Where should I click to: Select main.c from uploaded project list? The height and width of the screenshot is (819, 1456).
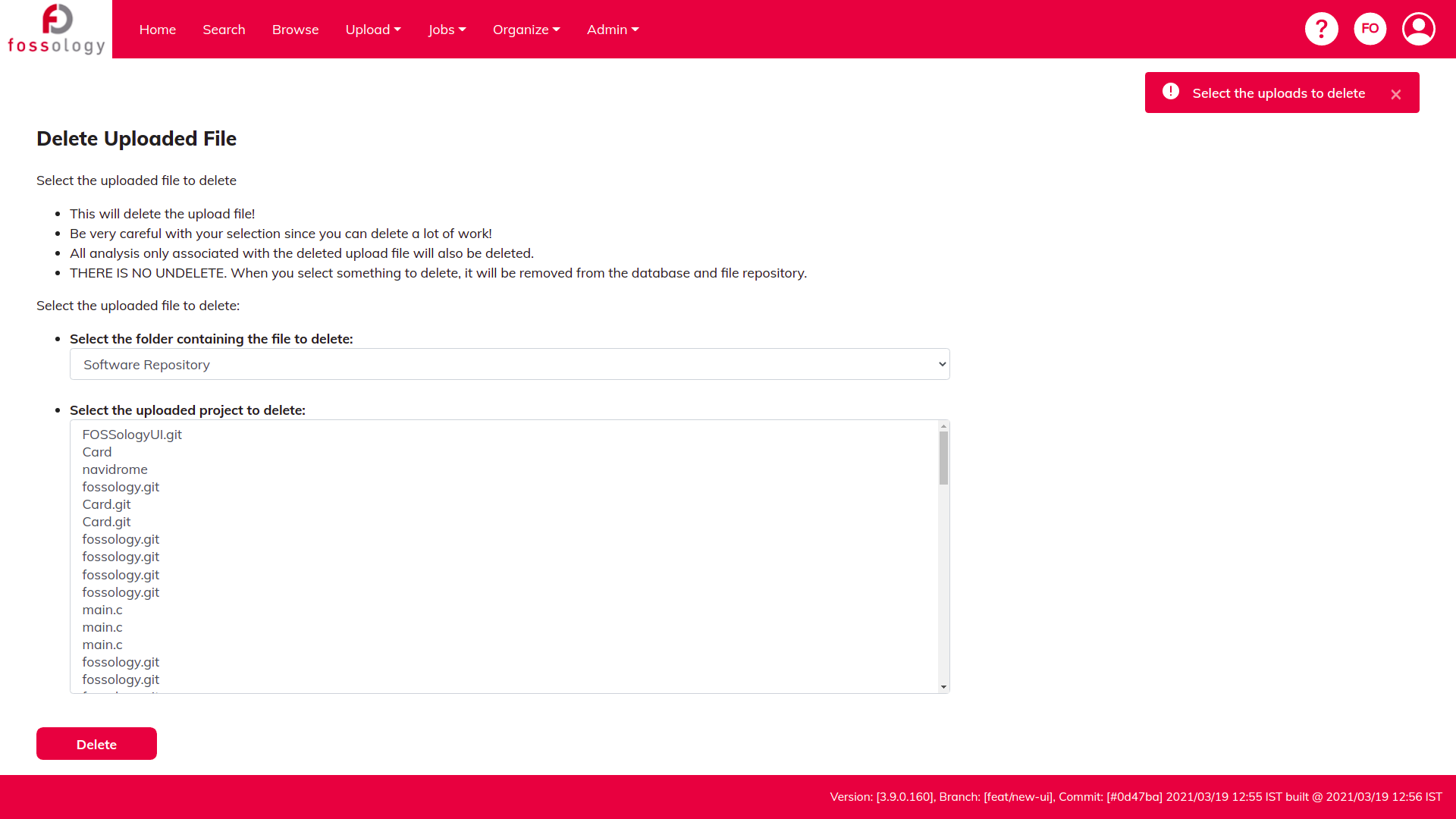click(101, 609)
